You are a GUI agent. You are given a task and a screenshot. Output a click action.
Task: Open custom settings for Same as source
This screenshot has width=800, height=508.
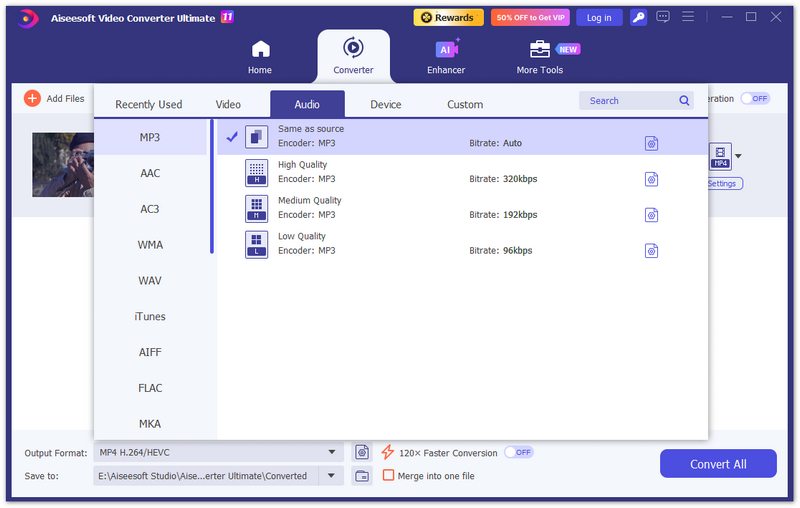(652, 143)
